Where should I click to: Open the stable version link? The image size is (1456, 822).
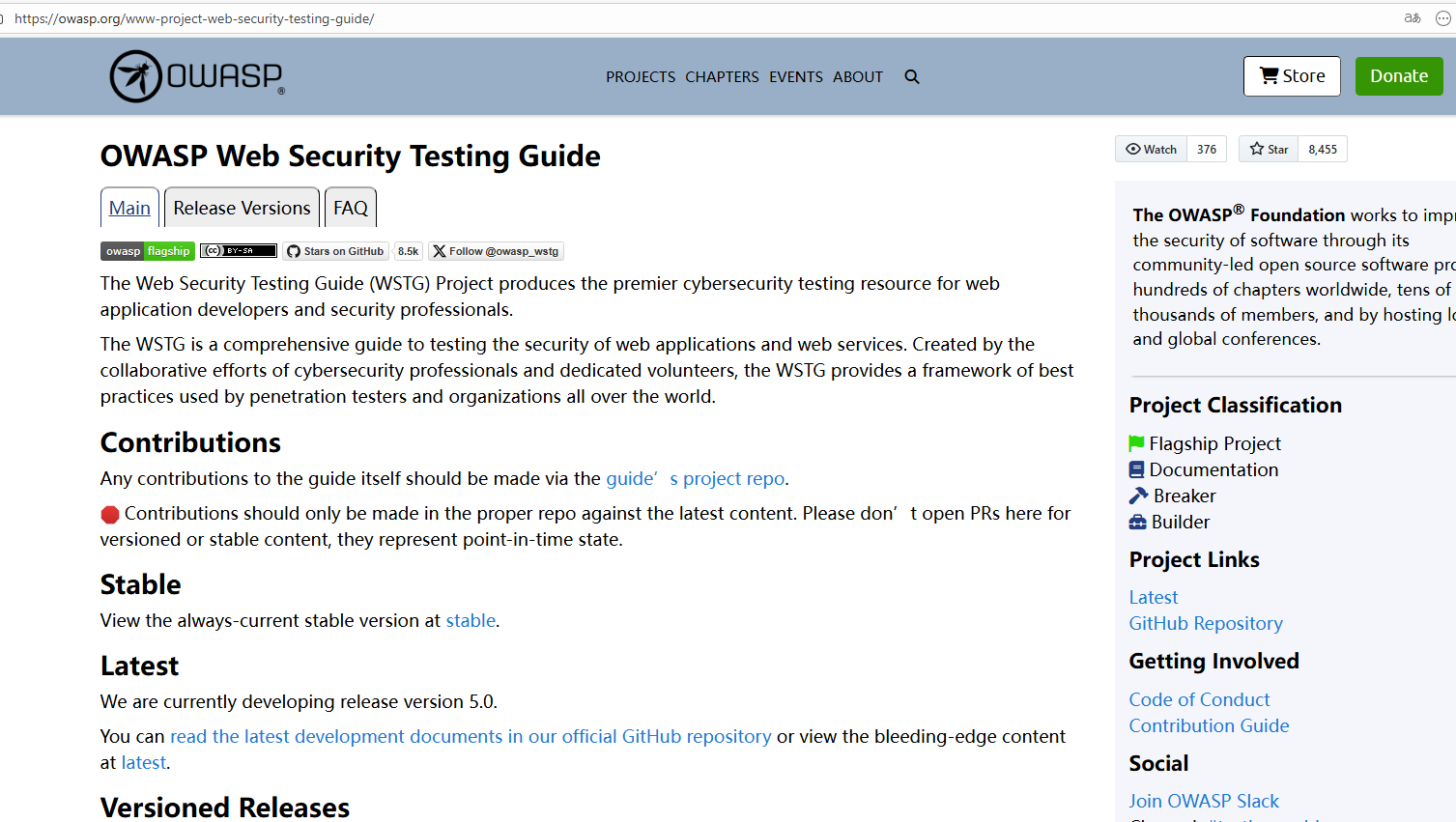470,620
